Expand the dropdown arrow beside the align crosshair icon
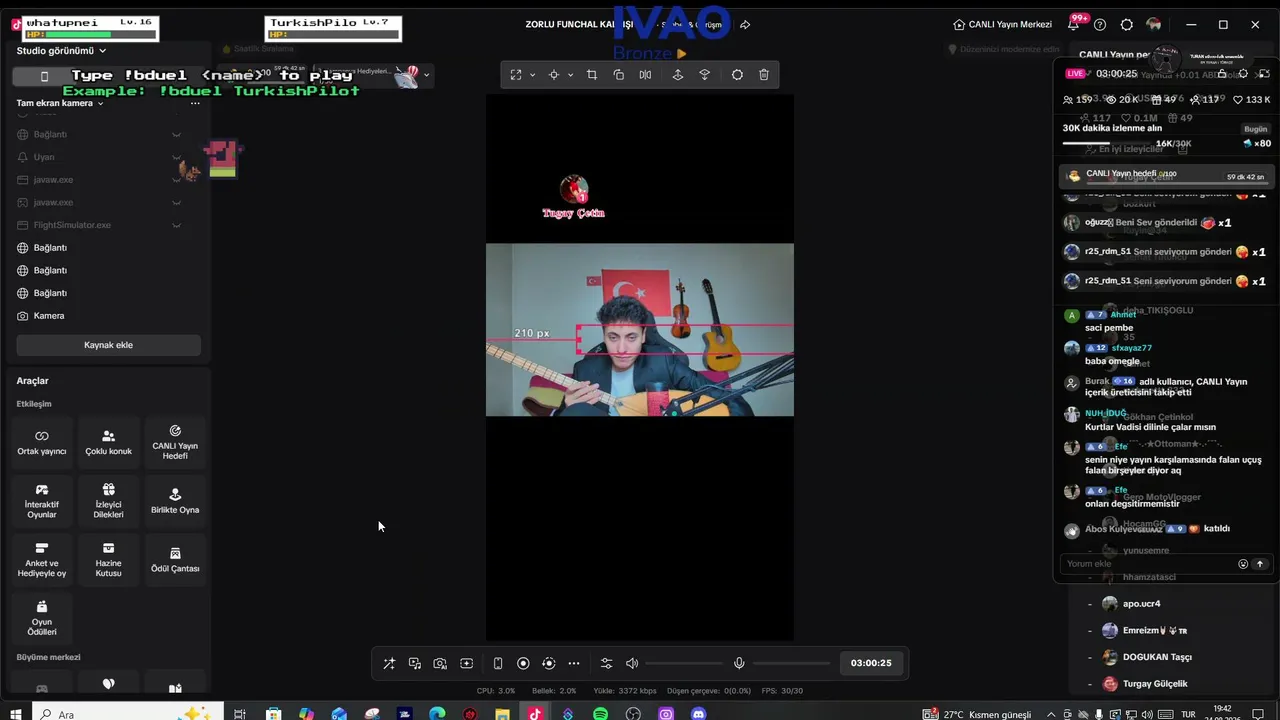Viewport: 1280px width, 720px height. click(571, 75)
